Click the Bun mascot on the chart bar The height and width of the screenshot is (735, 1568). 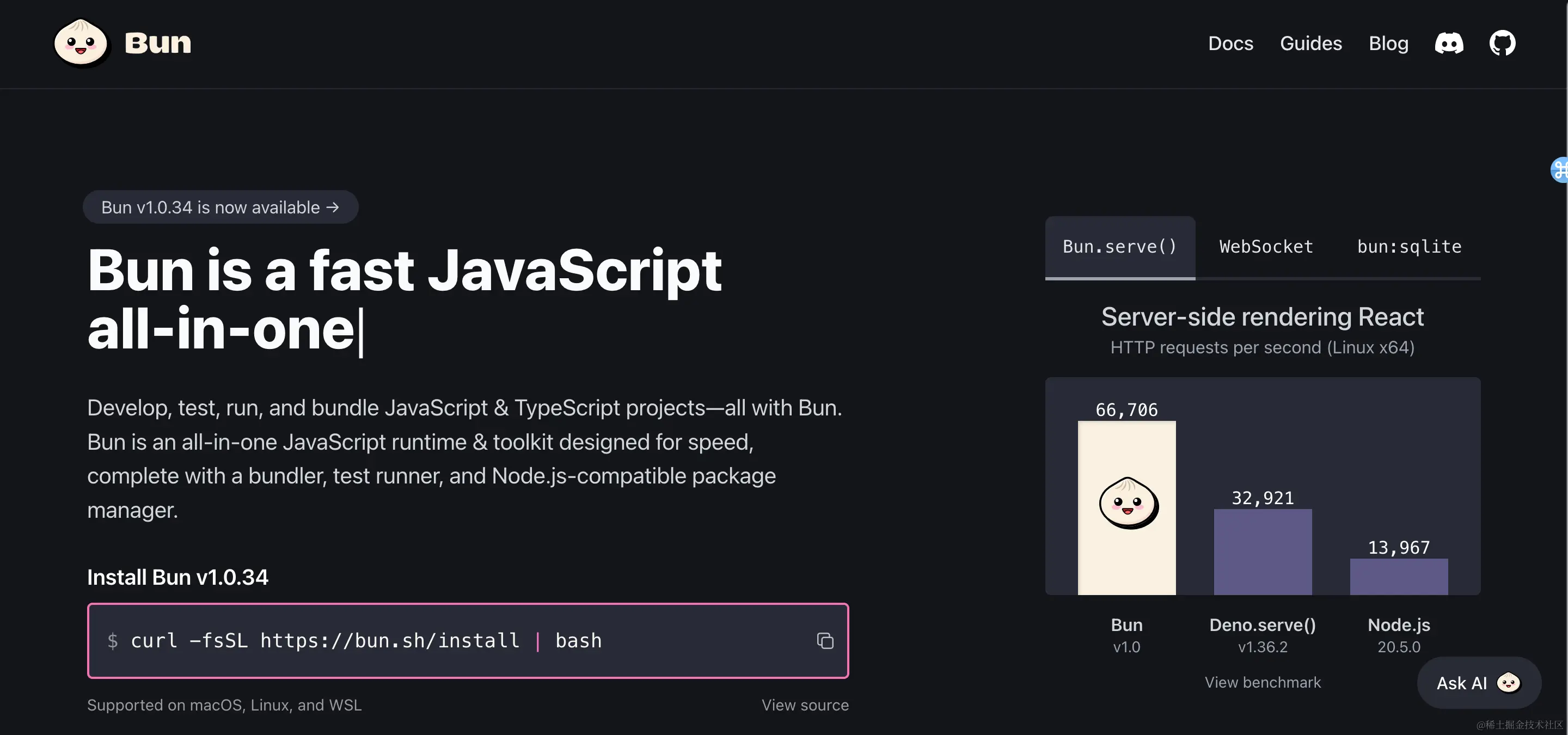point(1128,503)
